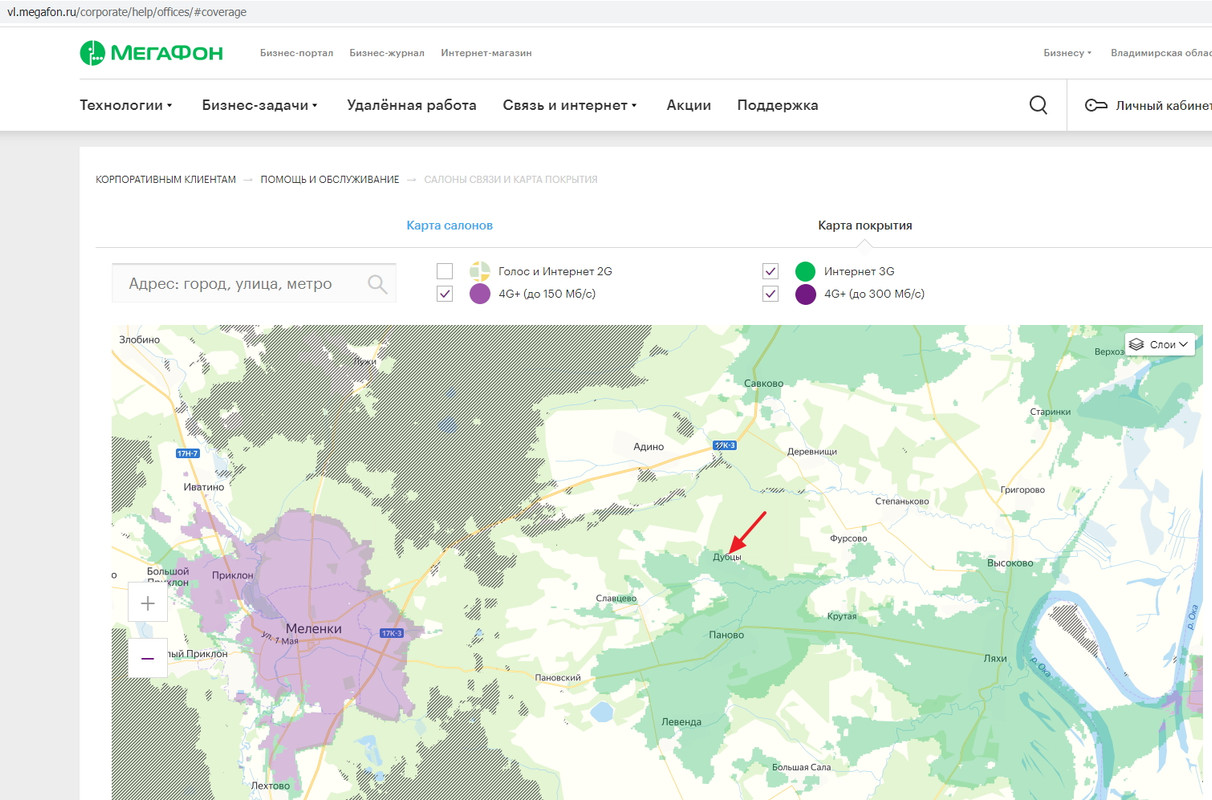Open the Удалённая работа menu item
The width and height of the screenshot is (1212, 800).
point(412,105)
